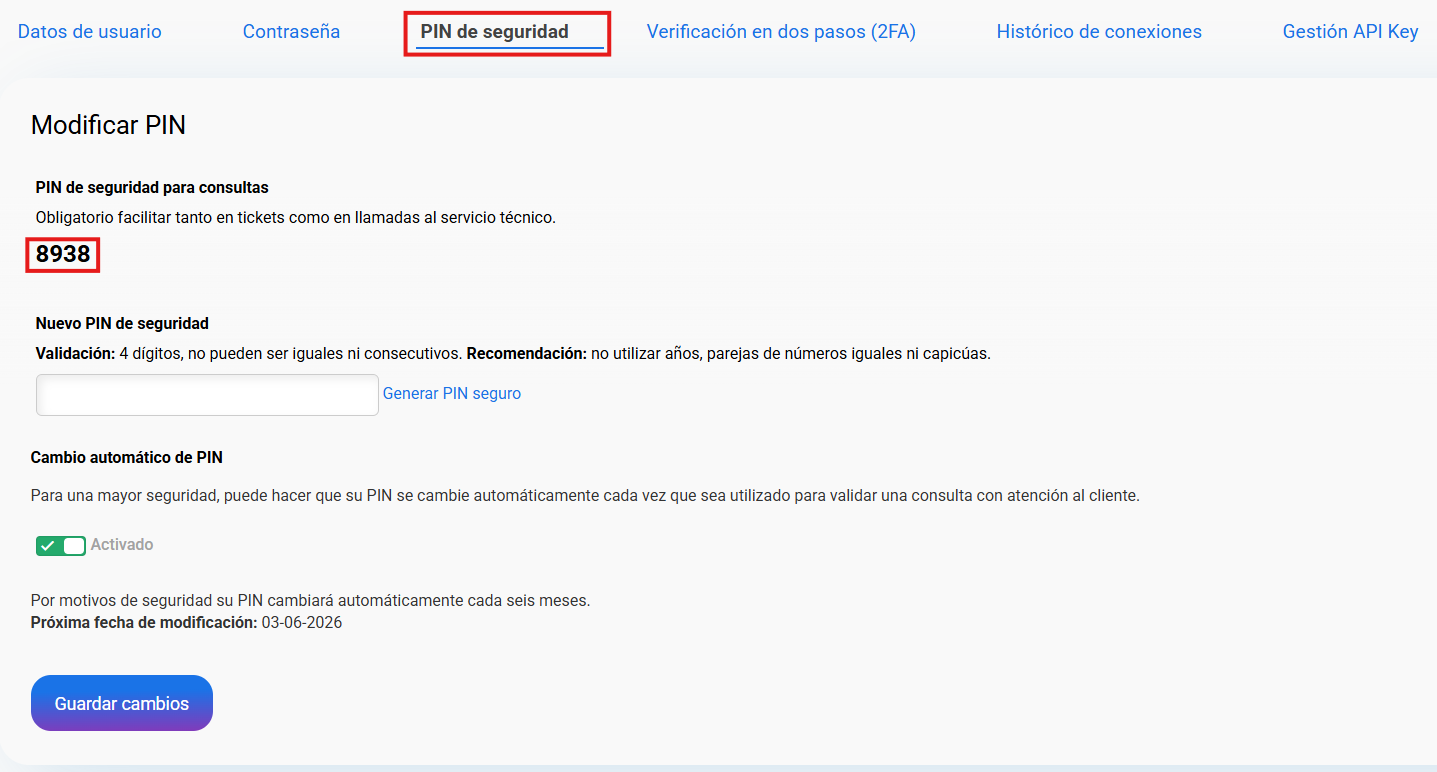Click the current PIN number 8938
This screenshot has height=772, width=1437.
coord(63,255)
